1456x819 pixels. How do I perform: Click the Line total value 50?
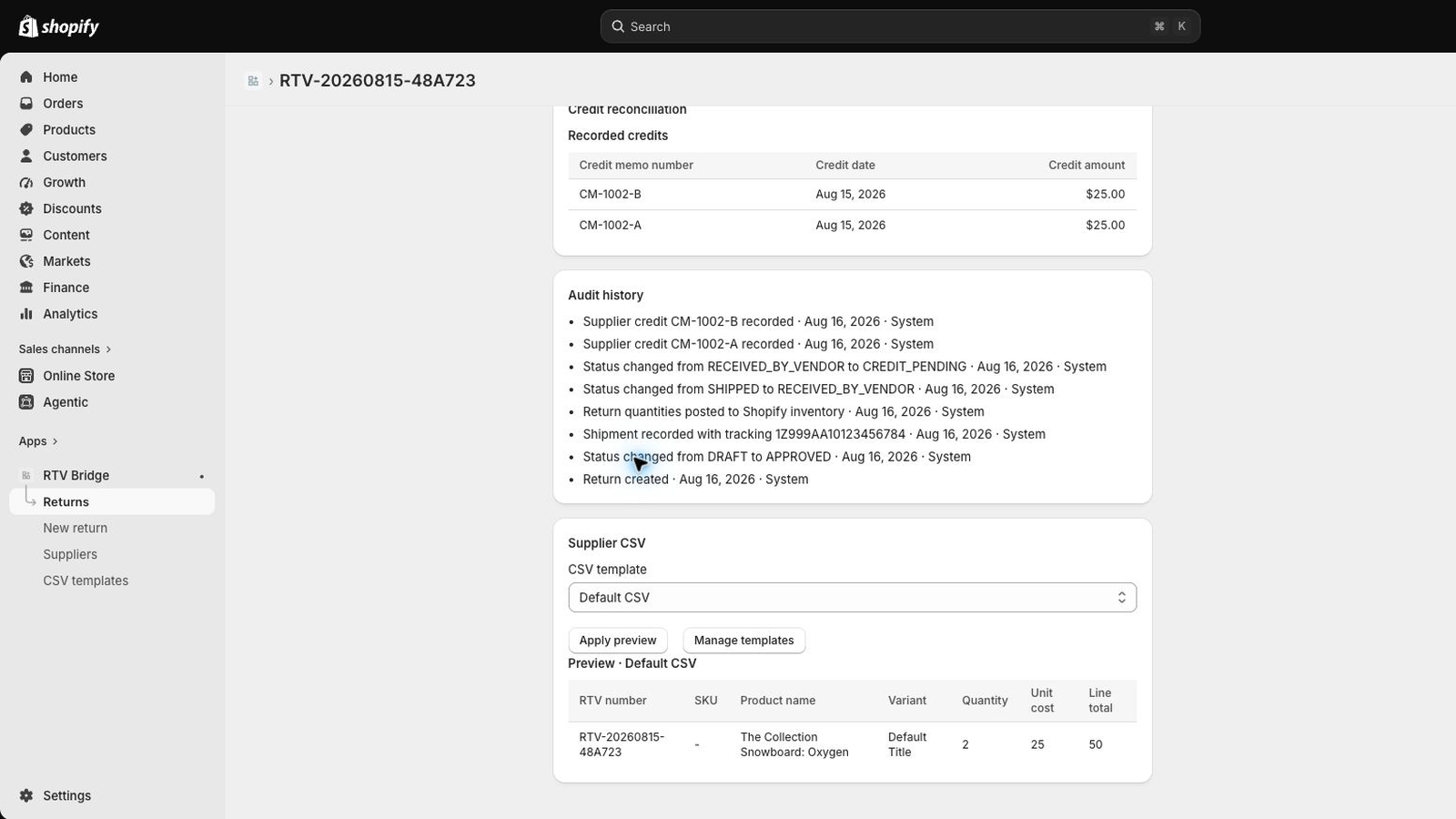pyautogui.click(x=1096, y=744)
